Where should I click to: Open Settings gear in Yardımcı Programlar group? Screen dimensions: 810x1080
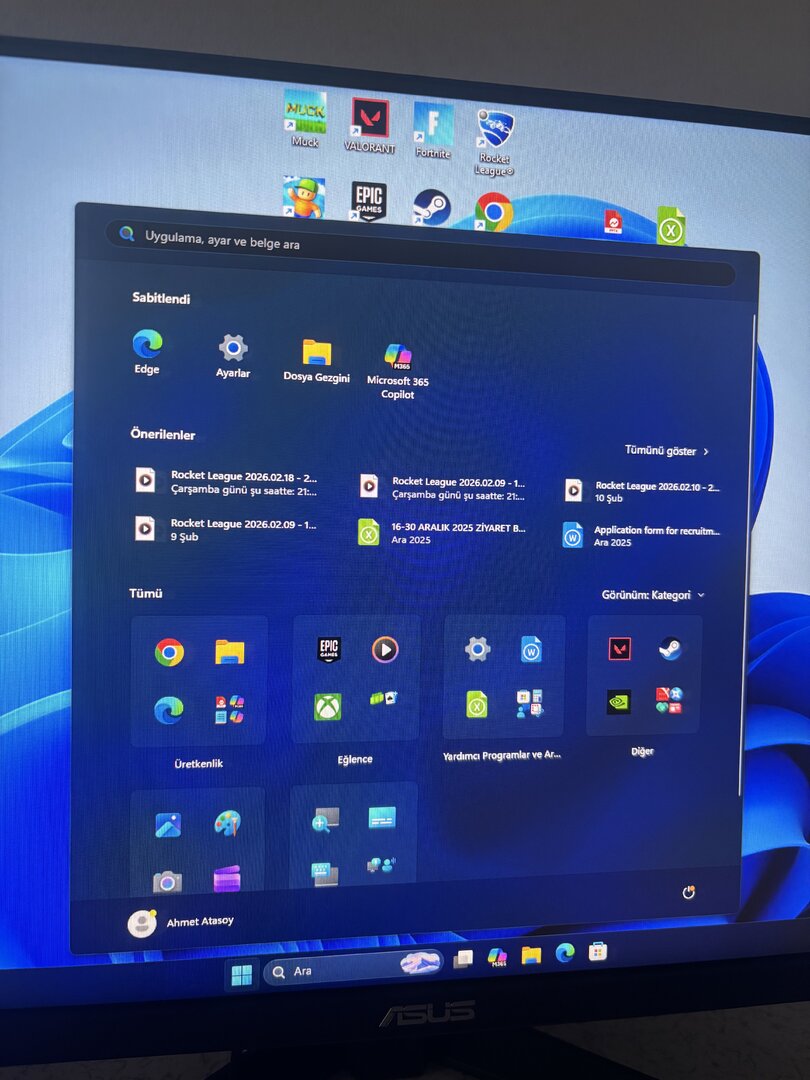coord(477,648)
